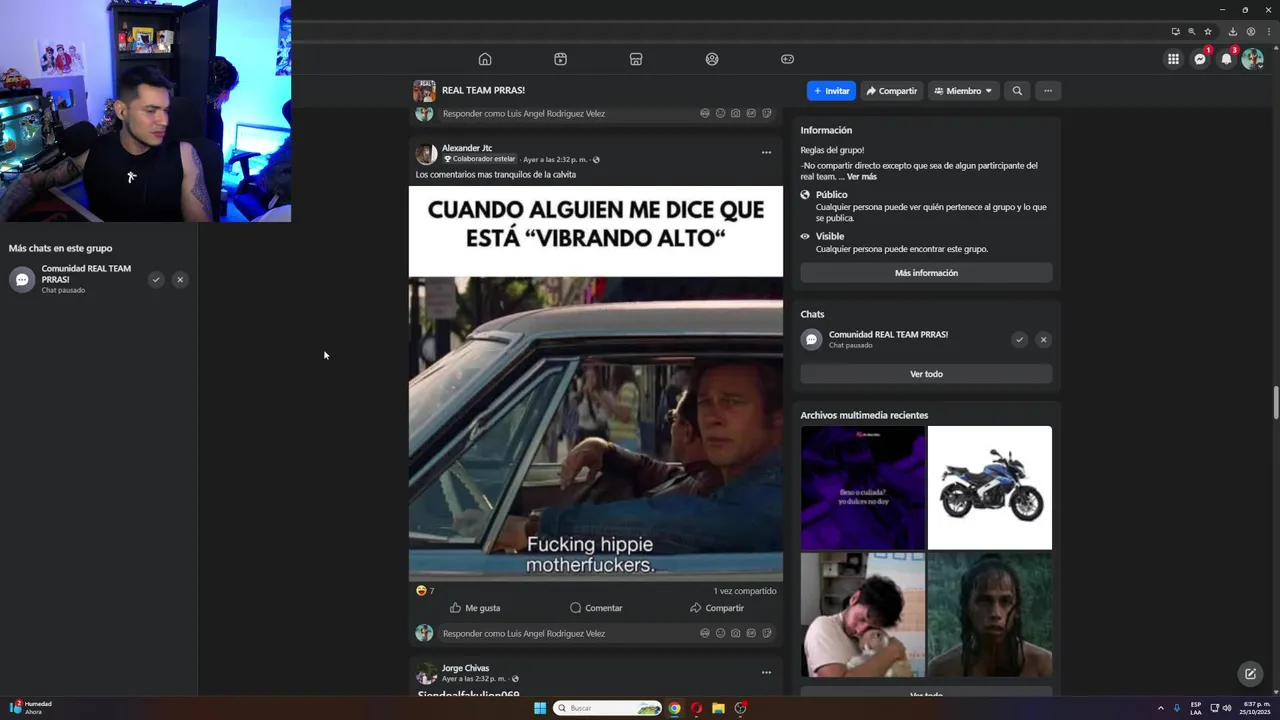Open the '1 vez compartido' shares list
Screen dimensions: 1280x720
[x=745, y=591]
